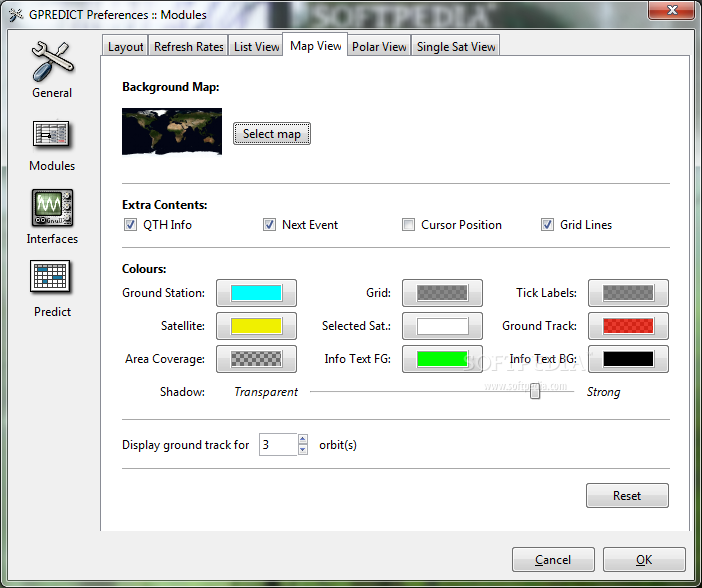
Task: Select the Modules section icon
Action: [x=51, y=134]
